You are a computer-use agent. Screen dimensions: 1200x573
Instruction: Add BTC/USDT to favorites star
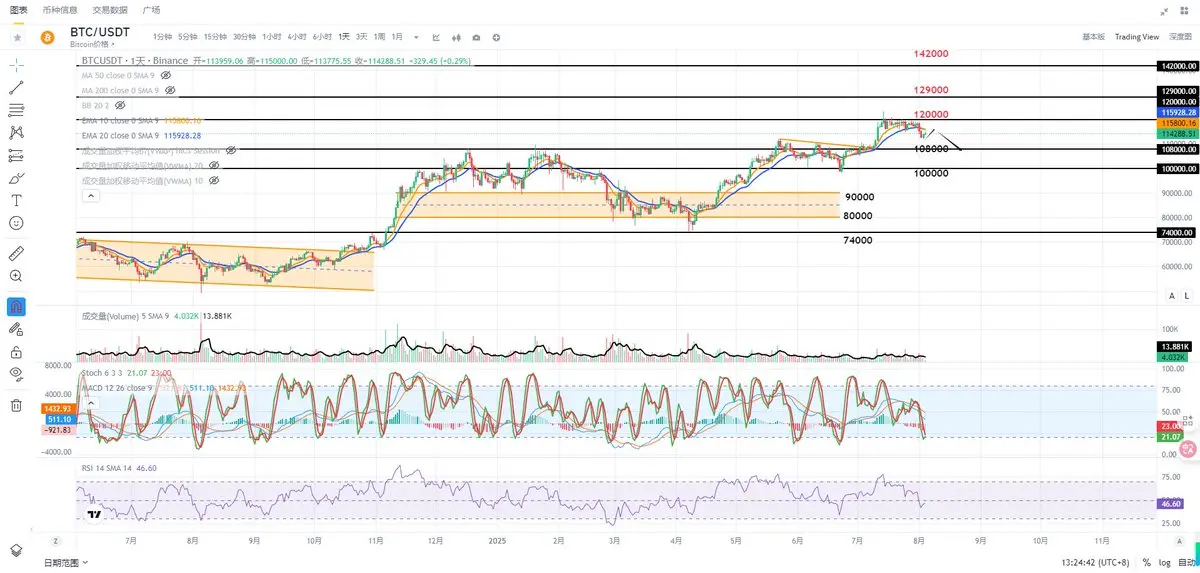tap(17, 37)
